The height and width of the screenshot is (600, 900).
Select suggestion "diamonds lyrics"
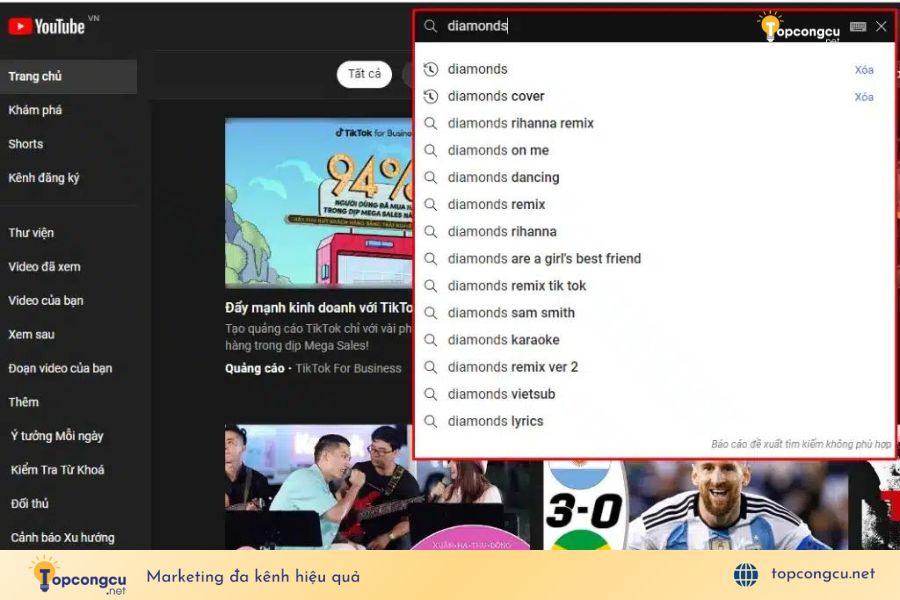tap(495, 421)
